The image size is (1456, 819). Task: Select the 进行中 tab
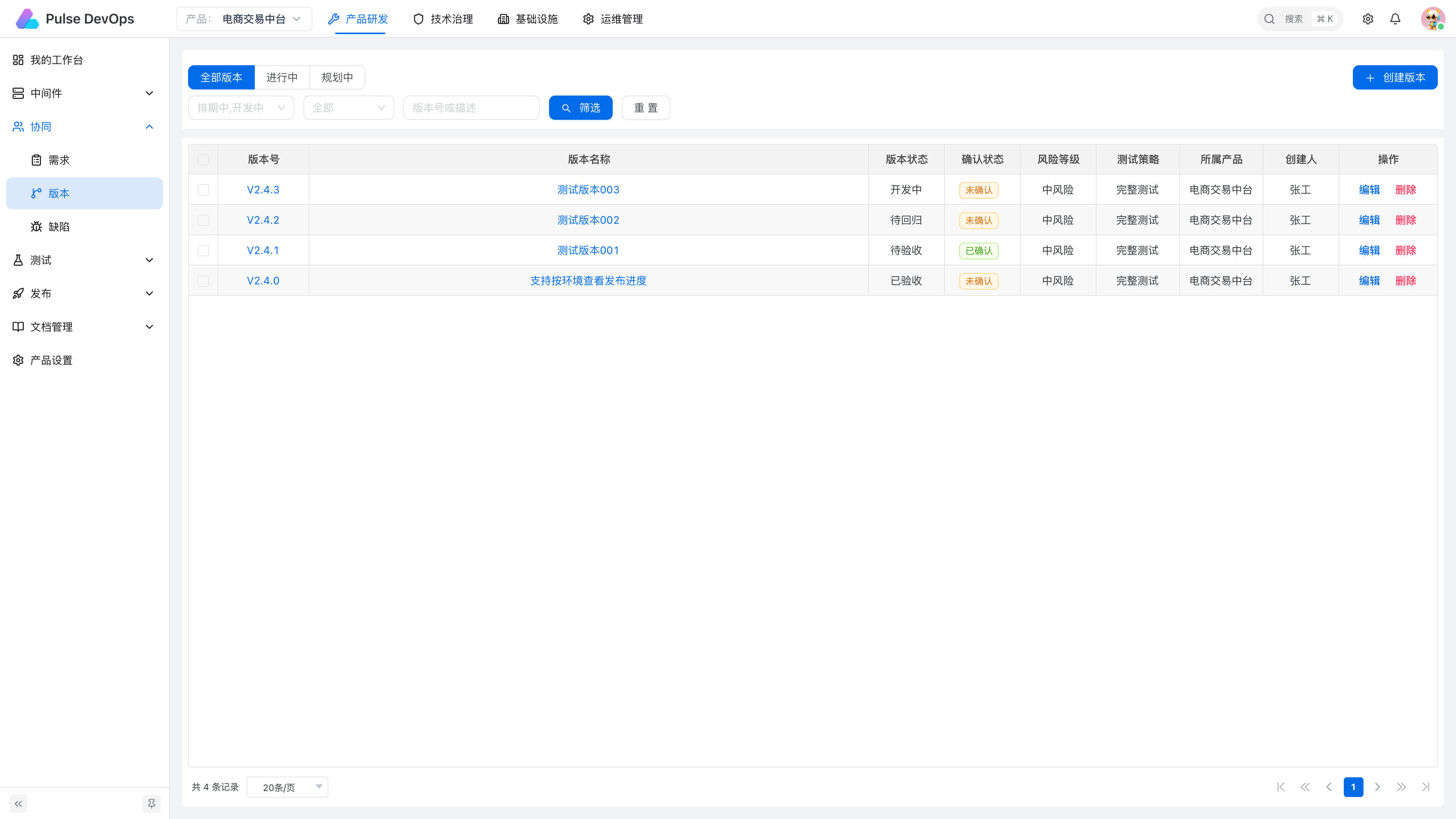tap(282, 77)
